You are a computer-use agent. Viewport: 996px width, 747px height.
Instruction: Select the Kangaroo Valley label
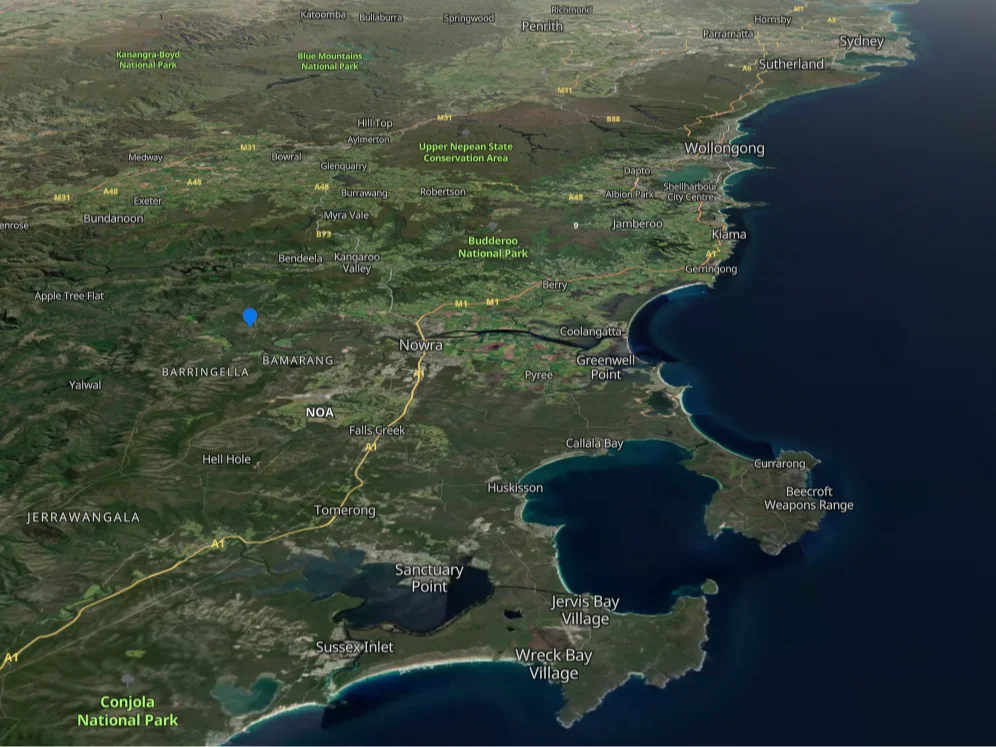point(357,263)
